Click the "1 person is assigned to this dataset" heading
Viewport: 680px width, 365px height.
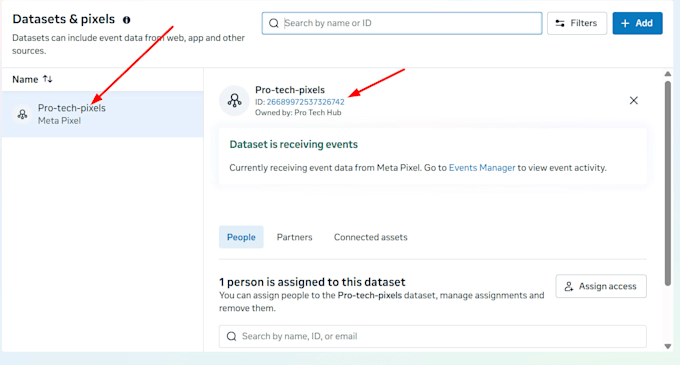pos(312,282)
